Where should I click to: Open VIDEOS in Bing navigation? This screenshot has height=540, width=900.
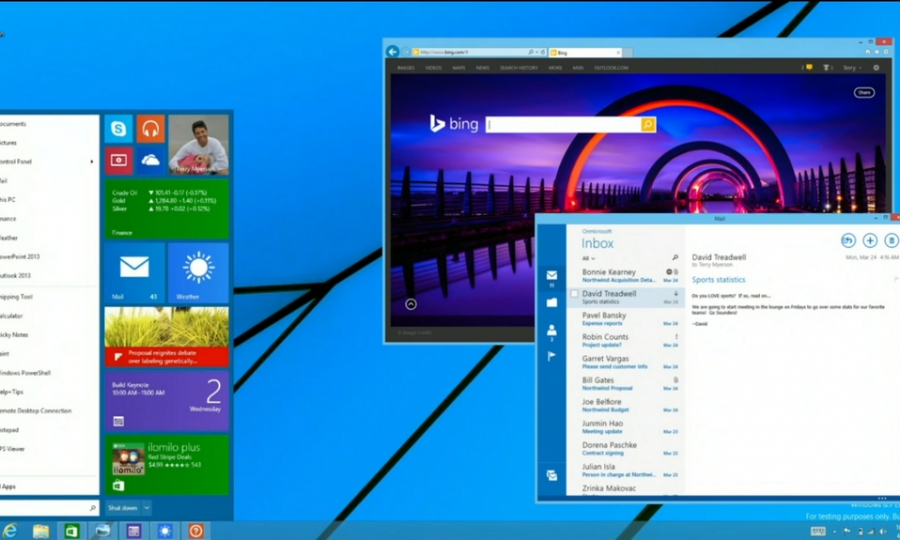(x=433, y=68)
